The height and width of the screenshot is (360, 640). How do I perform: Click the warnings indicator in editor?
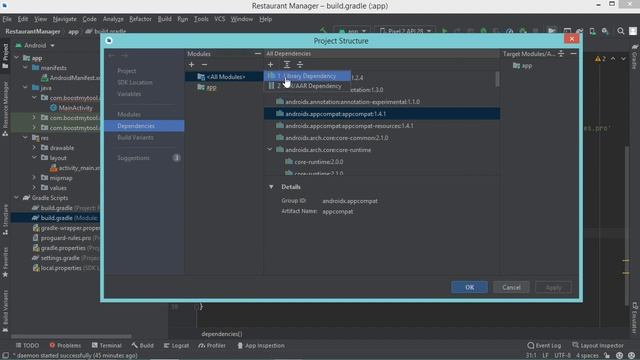[x=600, y=59]
